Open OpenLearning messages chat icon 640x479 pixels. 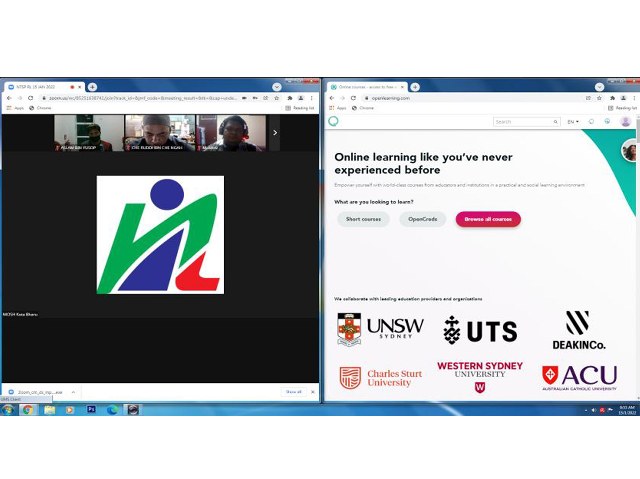[591, 122]
